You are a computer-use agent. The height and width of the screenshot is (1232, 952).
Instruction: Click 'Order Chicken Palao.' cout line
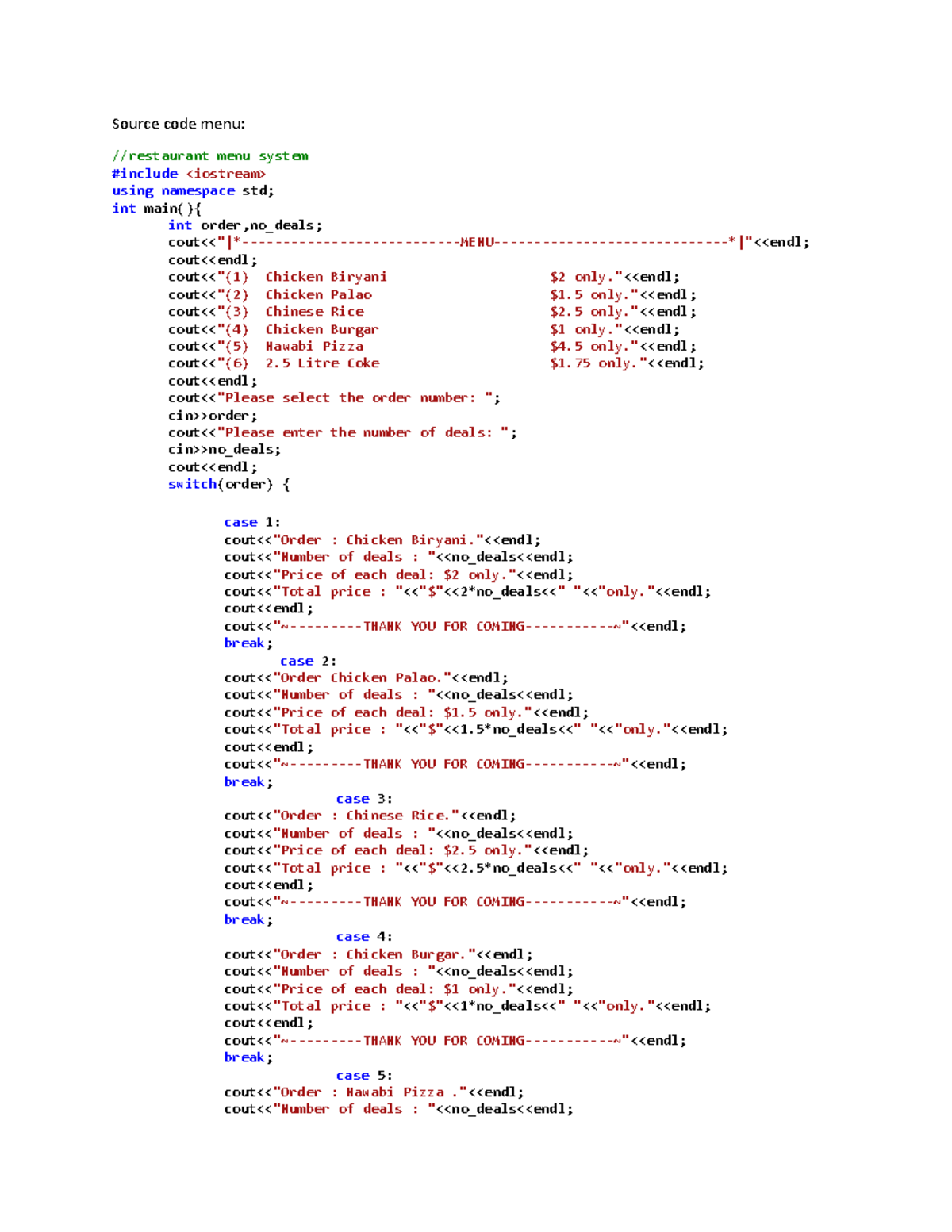tap(367, 678)
